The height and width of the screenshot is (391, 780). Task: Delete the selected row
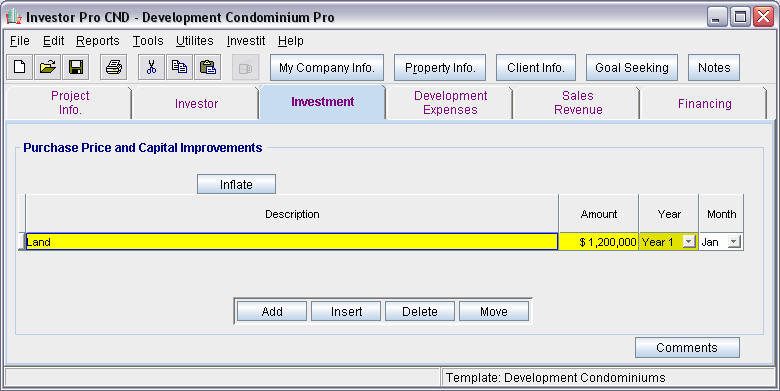tap(420, 311)
